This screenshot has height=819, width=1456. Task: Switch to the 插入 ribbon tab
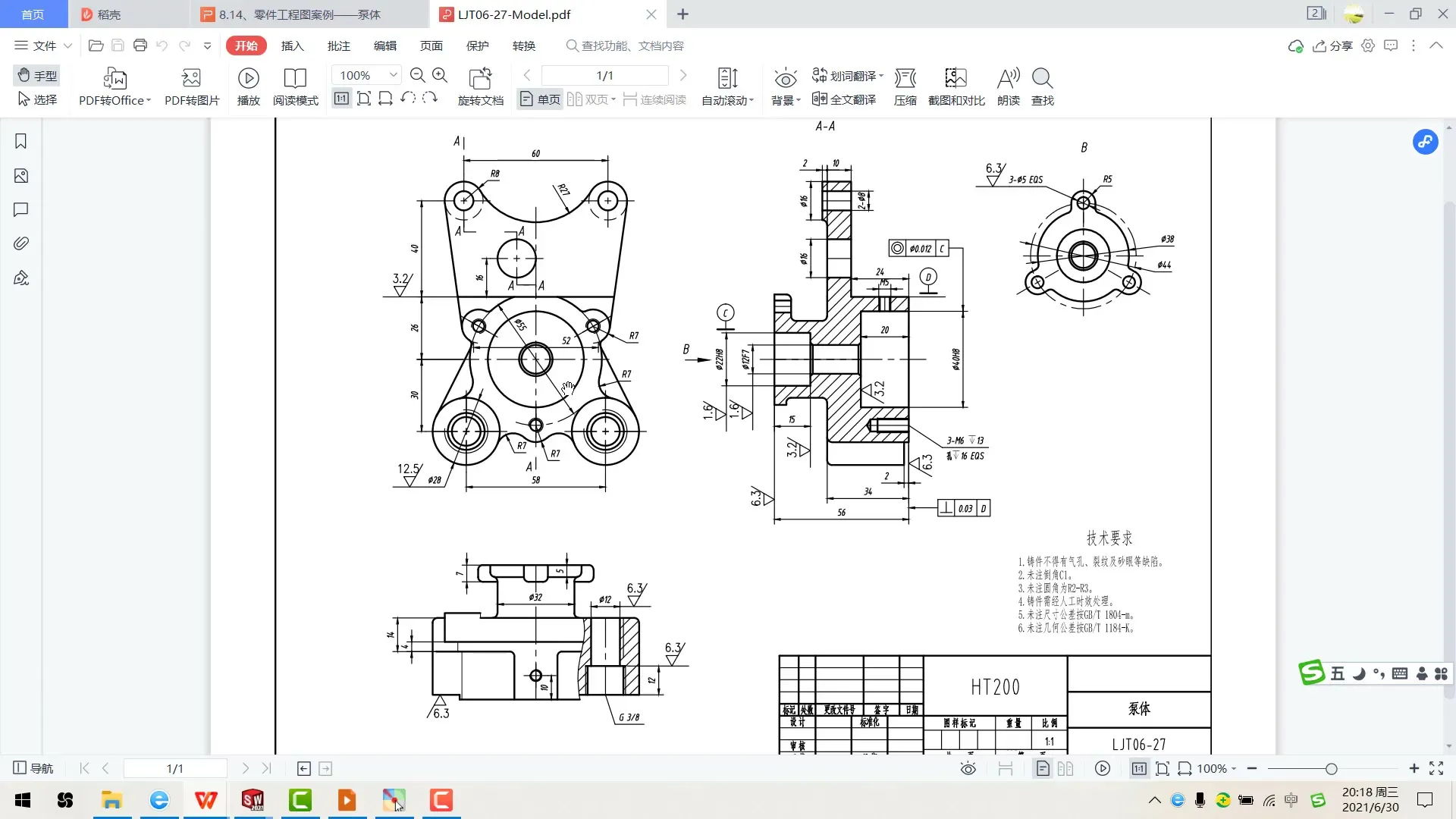tap(292, 45)
